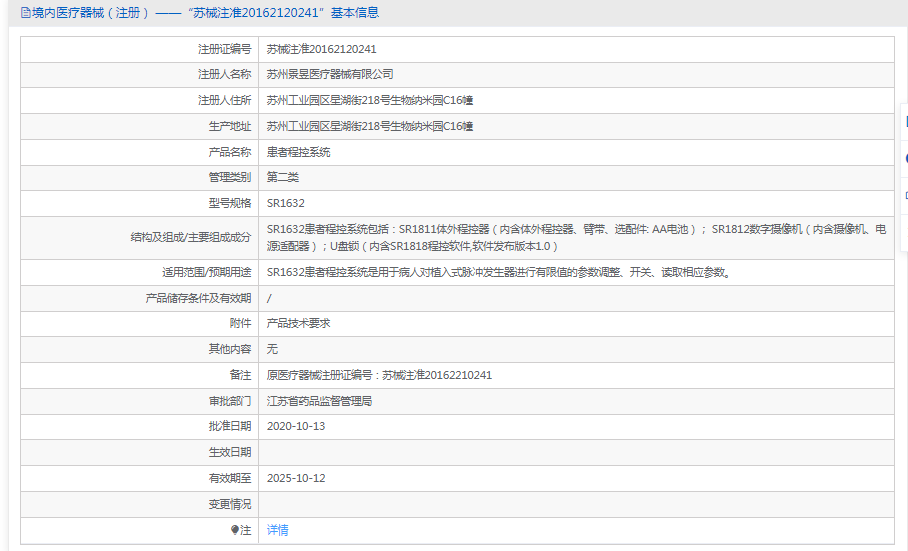The height and width of the screenshot is (551, 908).
Task: Select the 注册人住所 row label
Action: 225,100
